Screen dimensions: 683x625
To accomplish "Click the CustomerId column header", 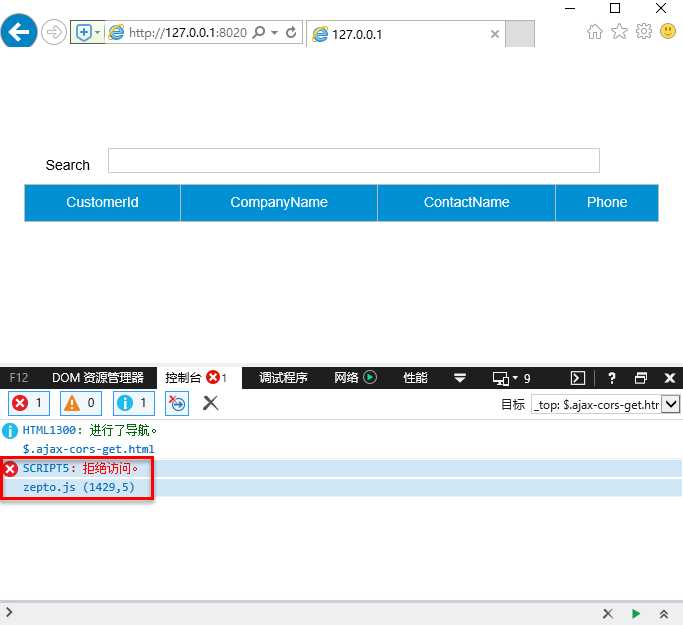I will click(x=102, y=203).
